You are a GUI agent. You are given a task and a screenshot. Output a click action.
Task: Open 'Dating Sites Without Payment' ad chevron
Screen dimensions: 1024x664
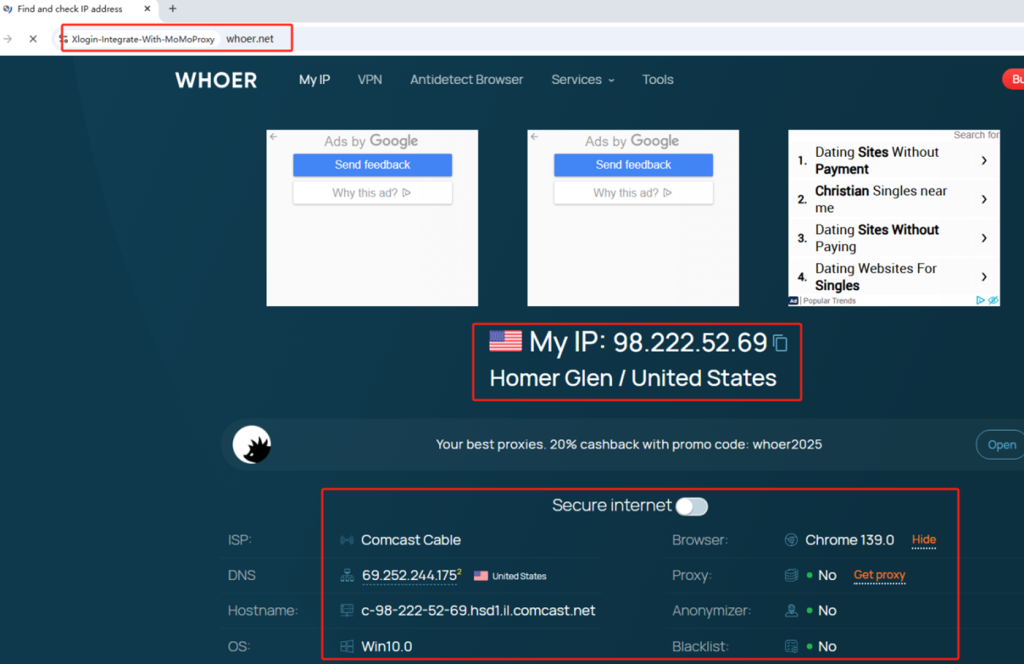coord(984,160)
